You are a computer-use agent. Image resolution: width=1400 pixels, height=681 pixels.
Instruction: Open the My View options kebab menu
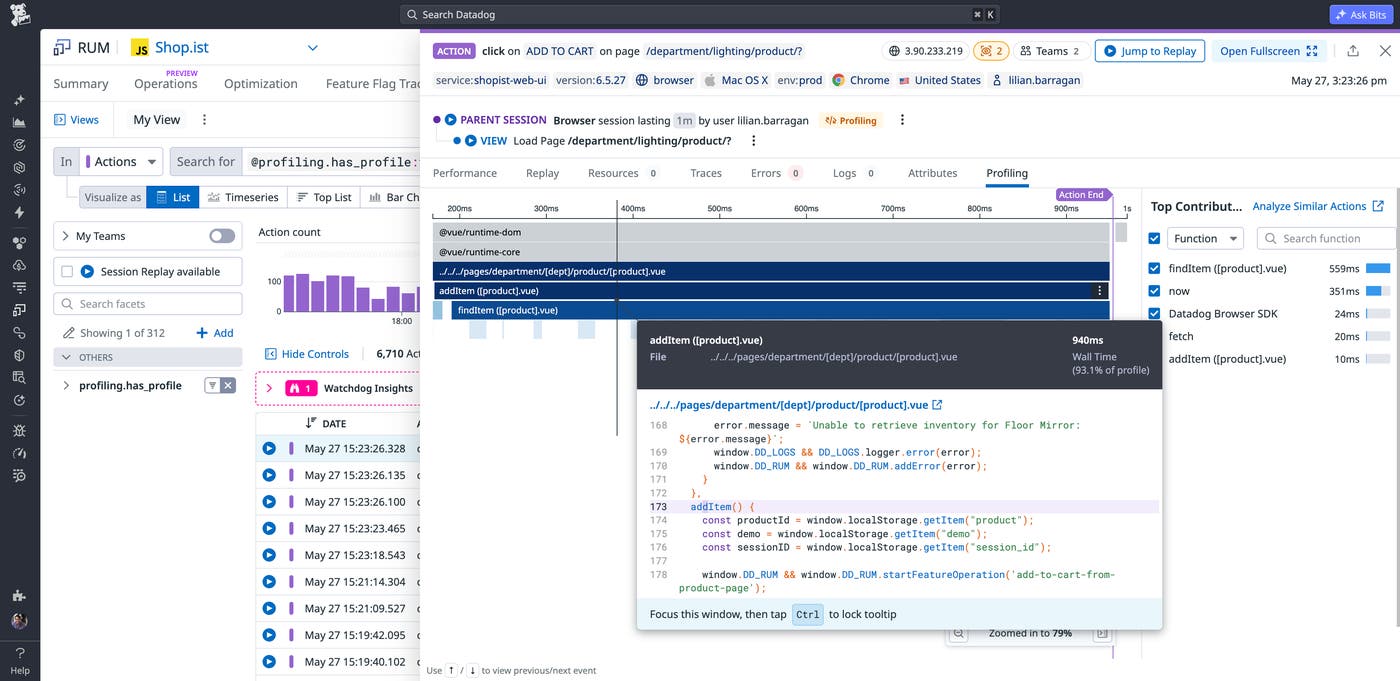click(x=205, y=120)
